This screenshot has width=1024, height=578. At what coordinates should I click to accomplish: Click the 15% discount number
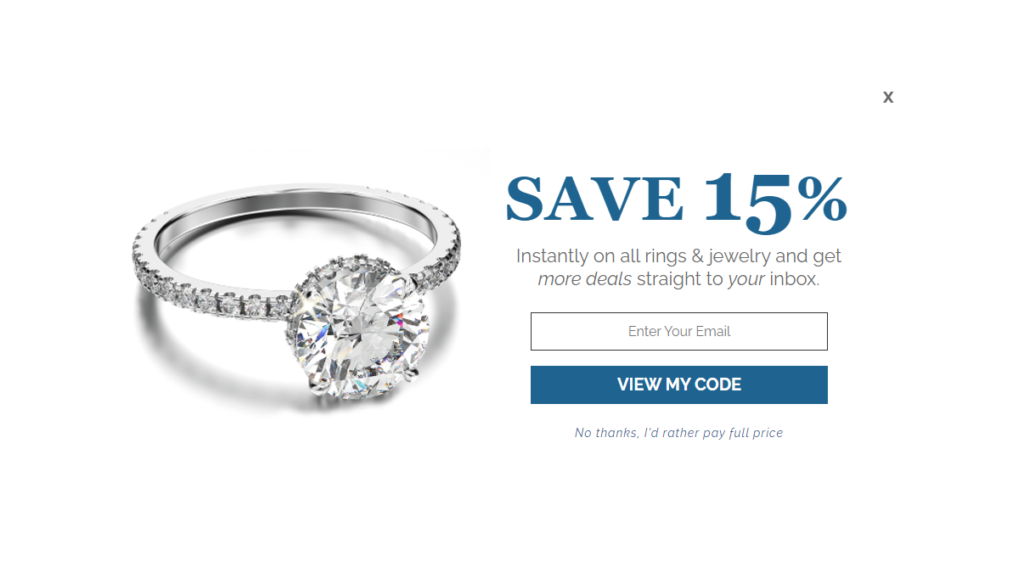(775, 201)
